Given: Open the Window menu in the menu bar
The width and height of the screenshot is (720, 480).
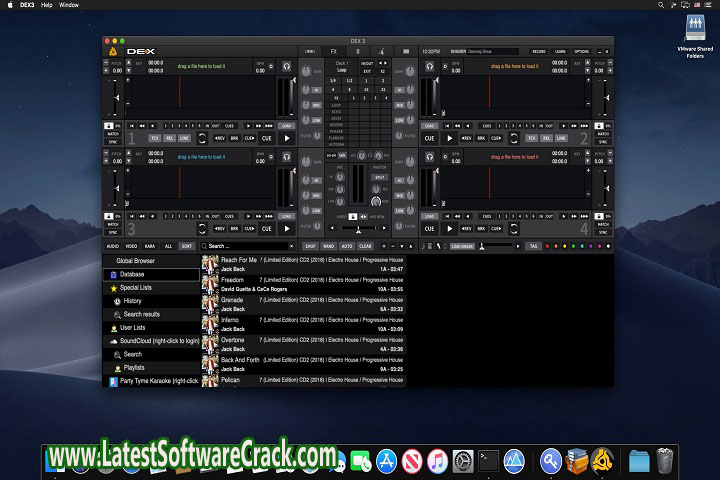Looking at the screenshot, I should 69,5.
